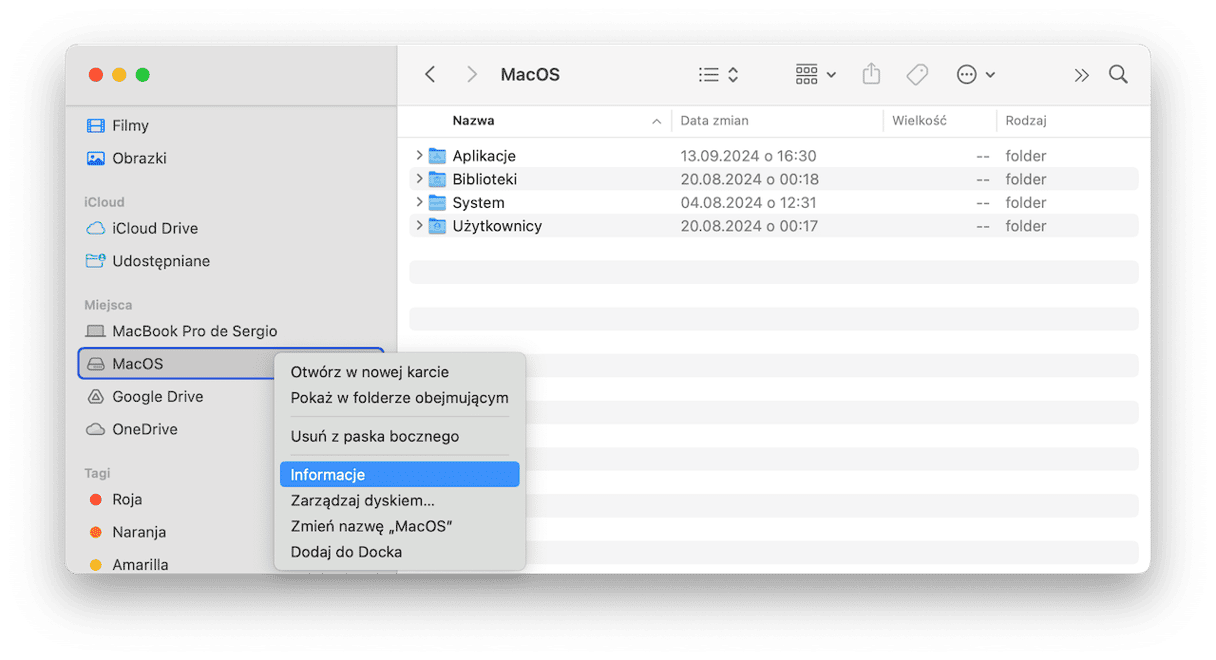Open the list view switcher
Image resolution: width=1216 pixels, height=660 pixels.
pyautogui.click(x=719, y=75)
